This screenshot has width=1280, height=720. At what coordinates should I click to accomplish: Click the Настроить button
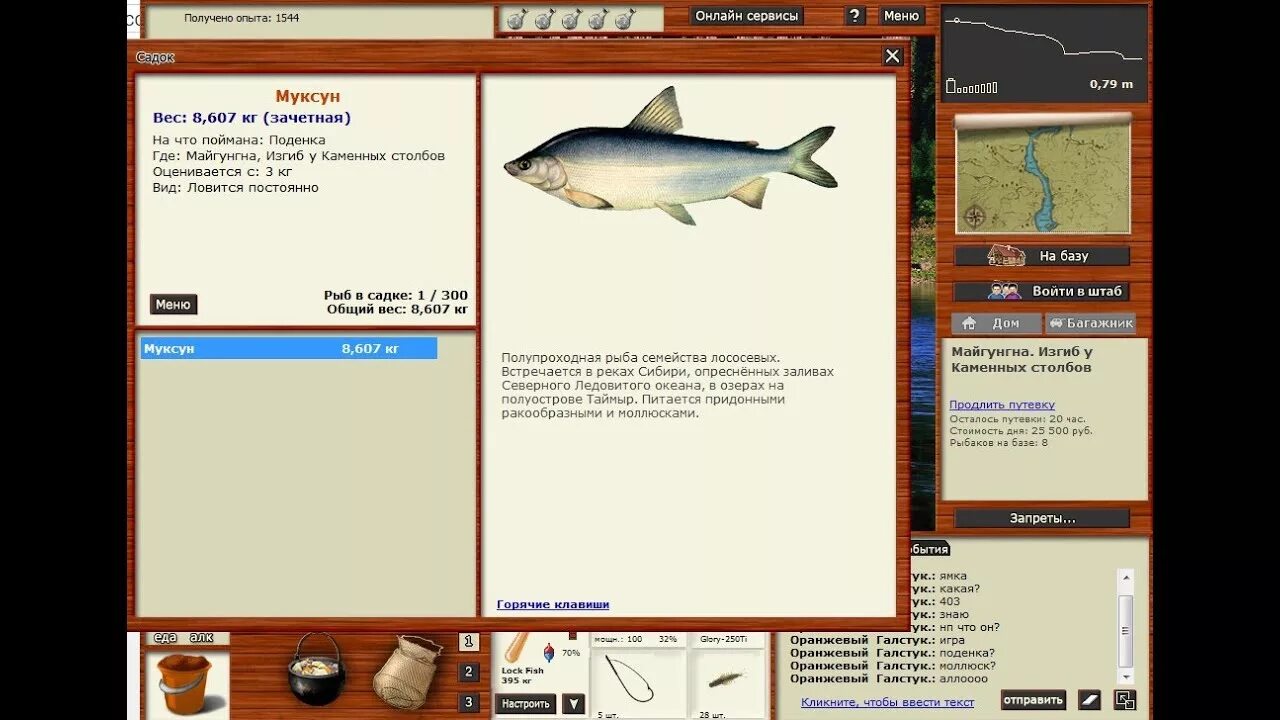[526, 704]
